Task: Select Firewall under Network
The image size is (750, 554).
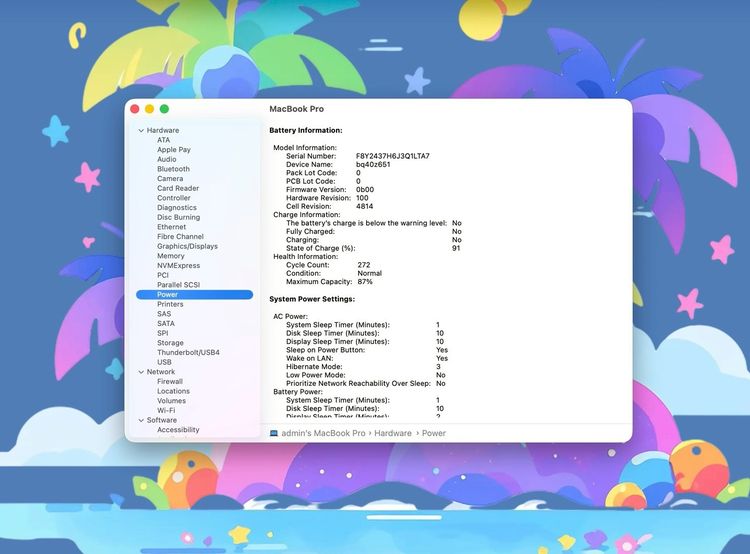Action: click(170, 381)
